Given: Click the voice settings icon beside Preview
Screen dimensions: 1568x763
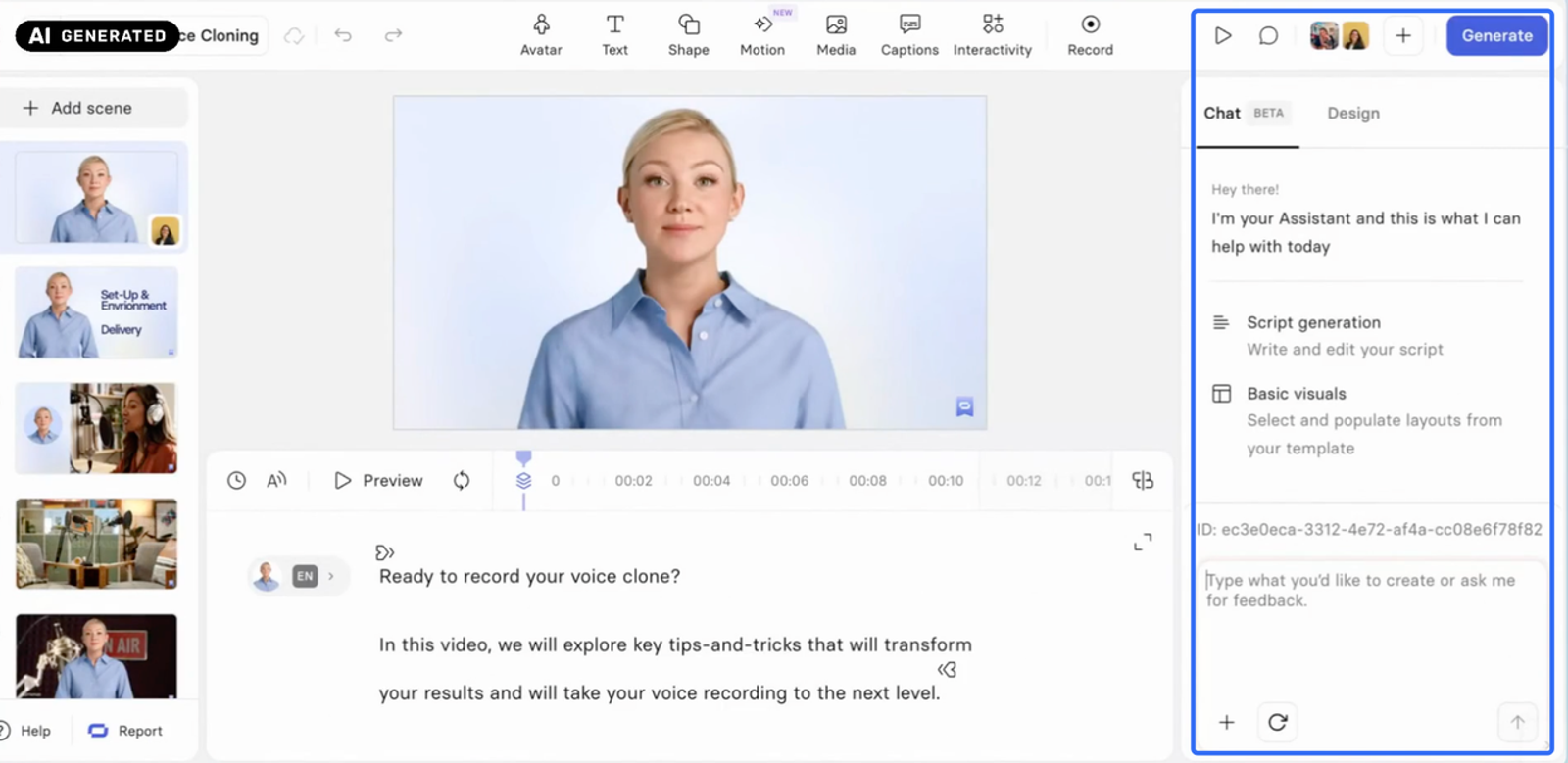Looking at the screenshot, I should pos(277,480).
